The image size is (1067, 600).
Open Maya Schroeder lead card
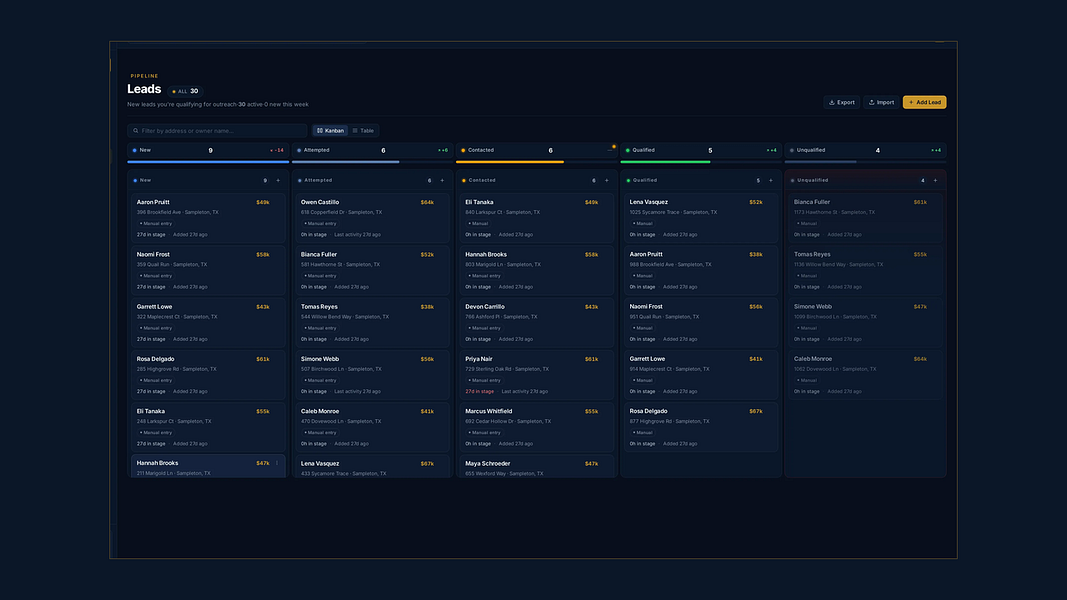point(537,467)
